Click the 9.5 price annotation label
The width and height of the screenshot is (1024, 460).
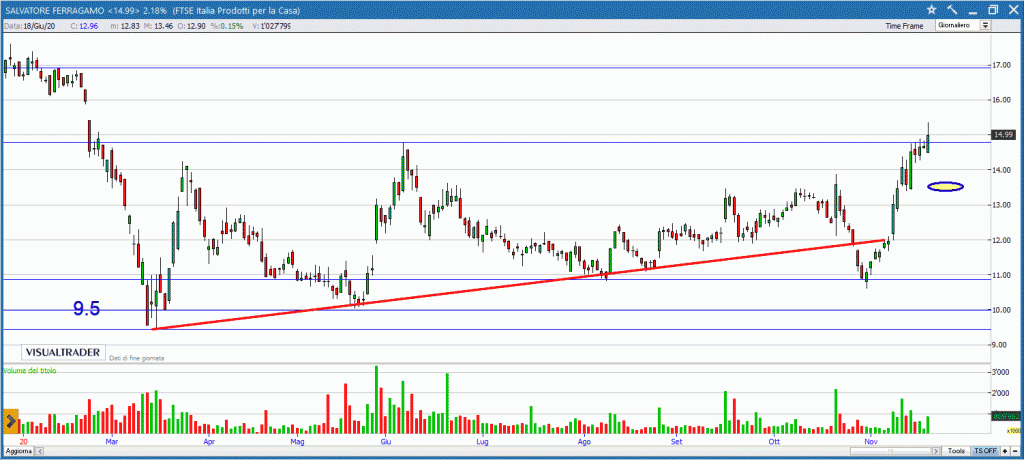pos(86,309)
